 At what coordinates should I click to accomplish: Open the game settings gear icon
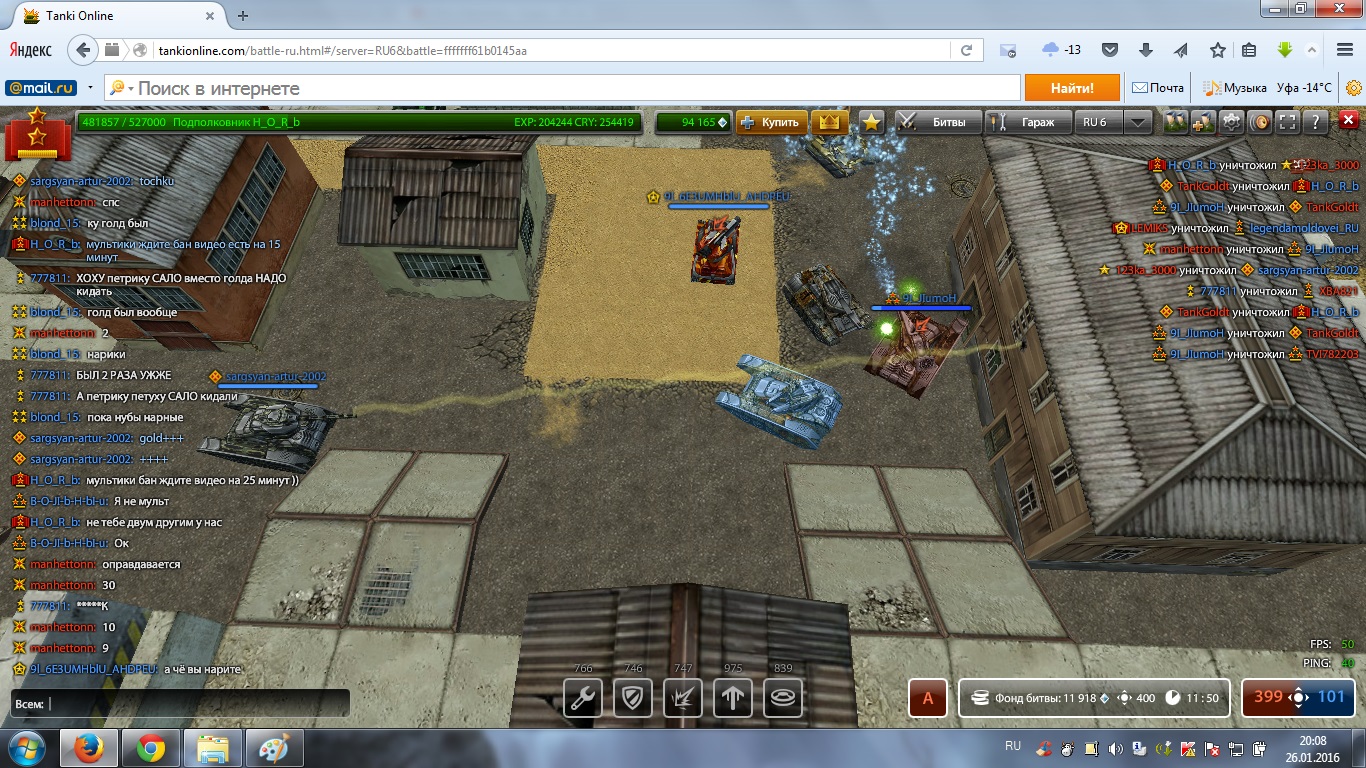tap(1231, 122)
